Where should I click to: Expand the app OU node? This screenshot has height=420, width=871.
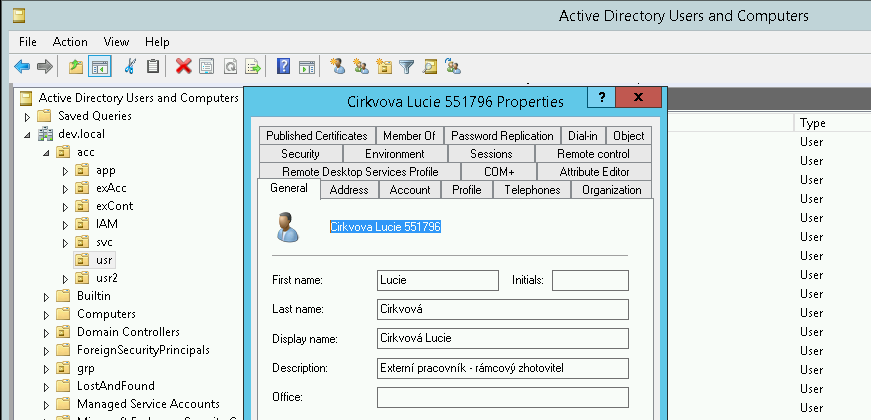click(x=66, y=171)
